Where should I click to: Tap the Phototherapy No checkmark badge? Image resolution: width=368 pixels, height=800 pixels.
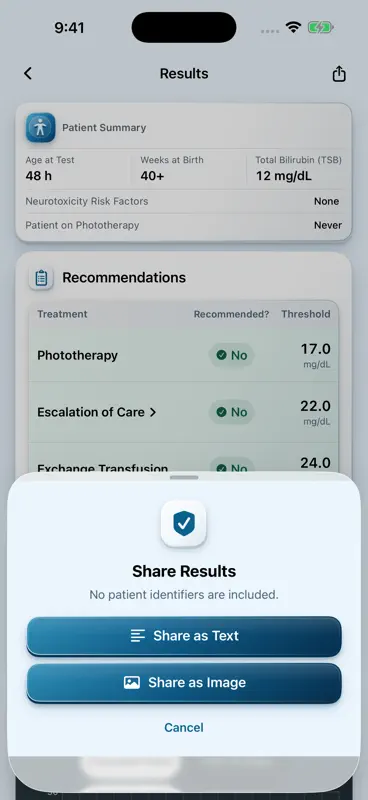(232, 355)
